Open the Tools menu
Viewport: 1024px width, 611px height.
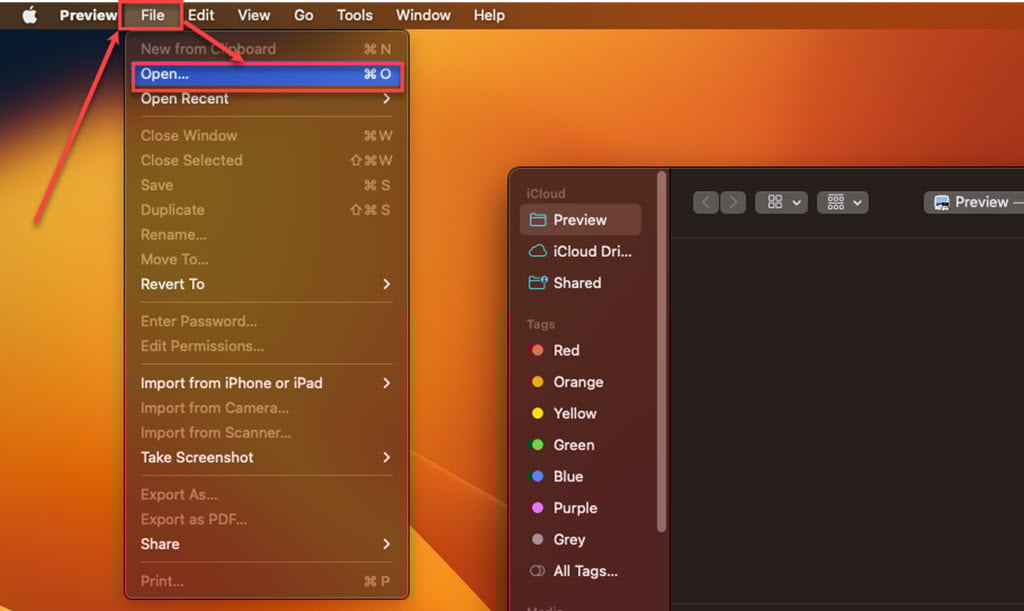pos(355,15)
